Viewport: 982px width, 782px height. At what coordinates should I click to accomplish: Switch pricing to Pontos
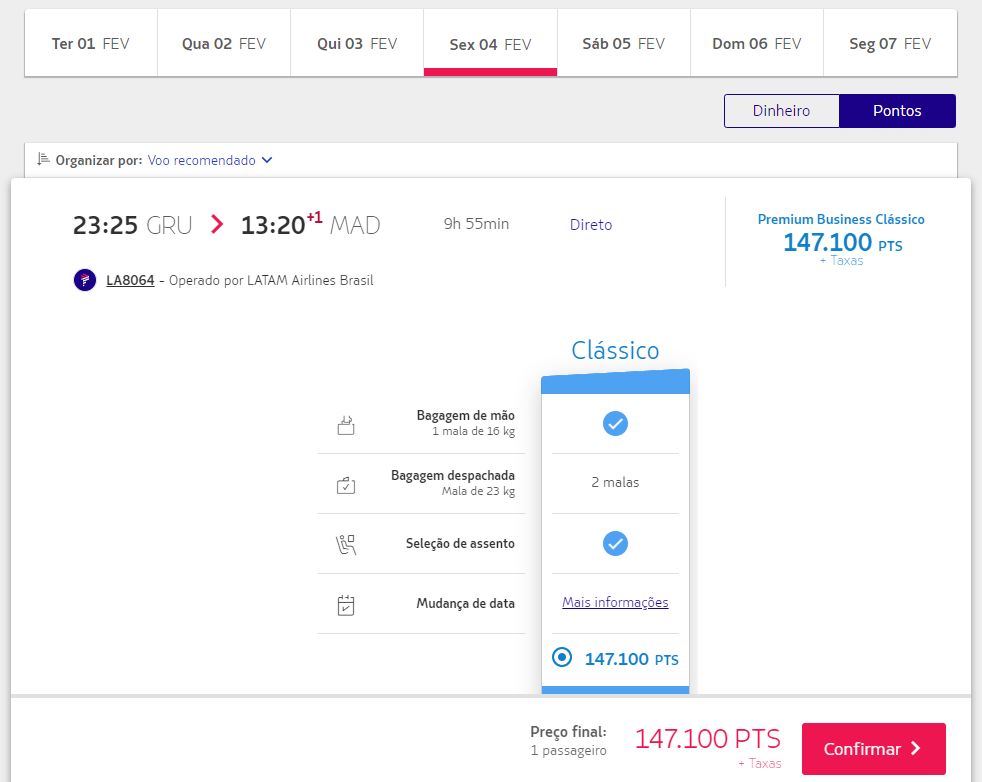click(897, 111)
